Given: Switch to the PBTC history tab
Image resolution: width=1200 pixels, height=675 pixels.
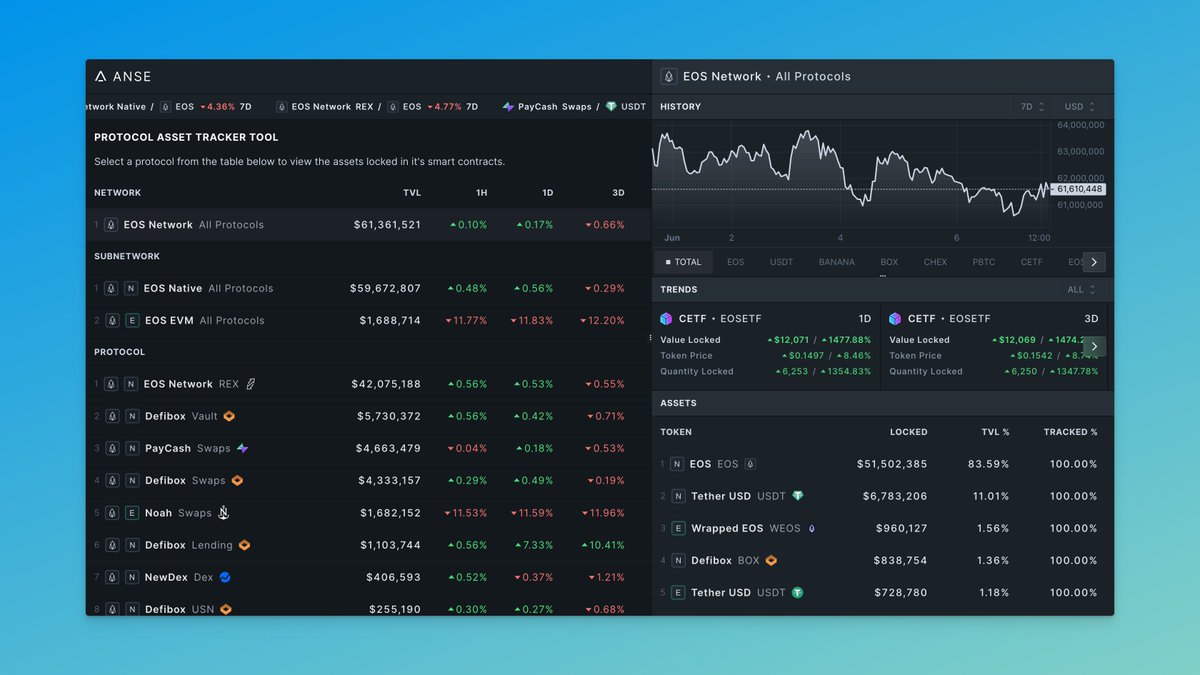Looking at the screenshot, I should pyautogui.click(x=984, y=262).
